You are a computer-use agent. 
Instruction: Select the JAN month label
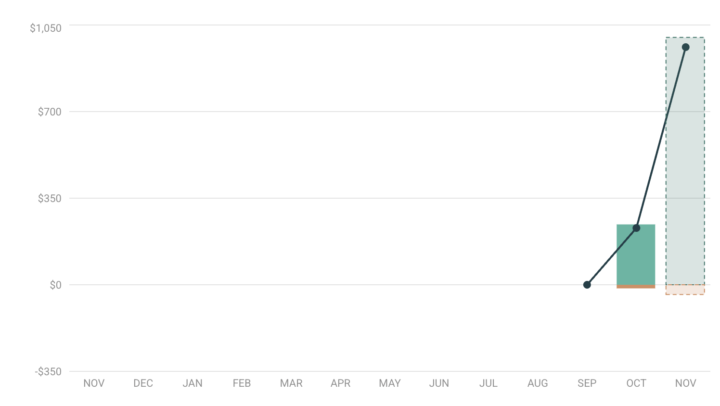[193, 384]
